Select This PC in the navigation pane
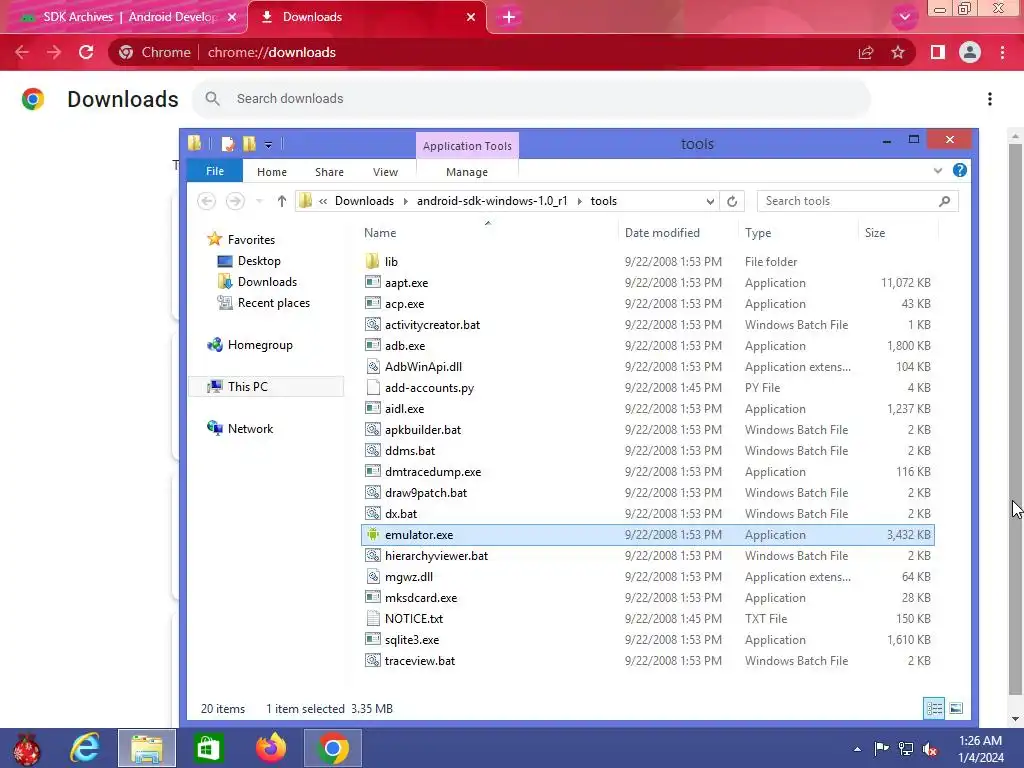The image size is (1024, 768). (248, 387)
